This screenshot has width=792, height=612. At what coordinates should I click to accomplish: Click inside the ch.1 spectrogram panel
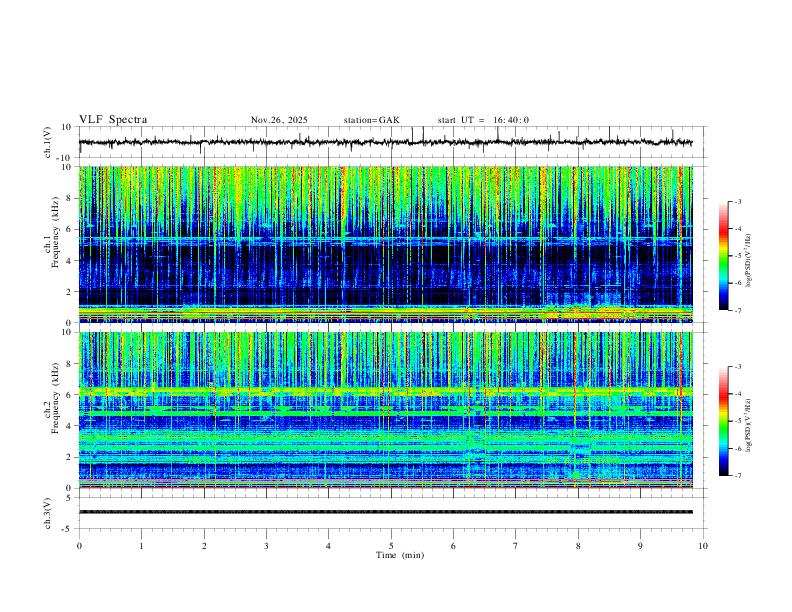pos(386,244)
